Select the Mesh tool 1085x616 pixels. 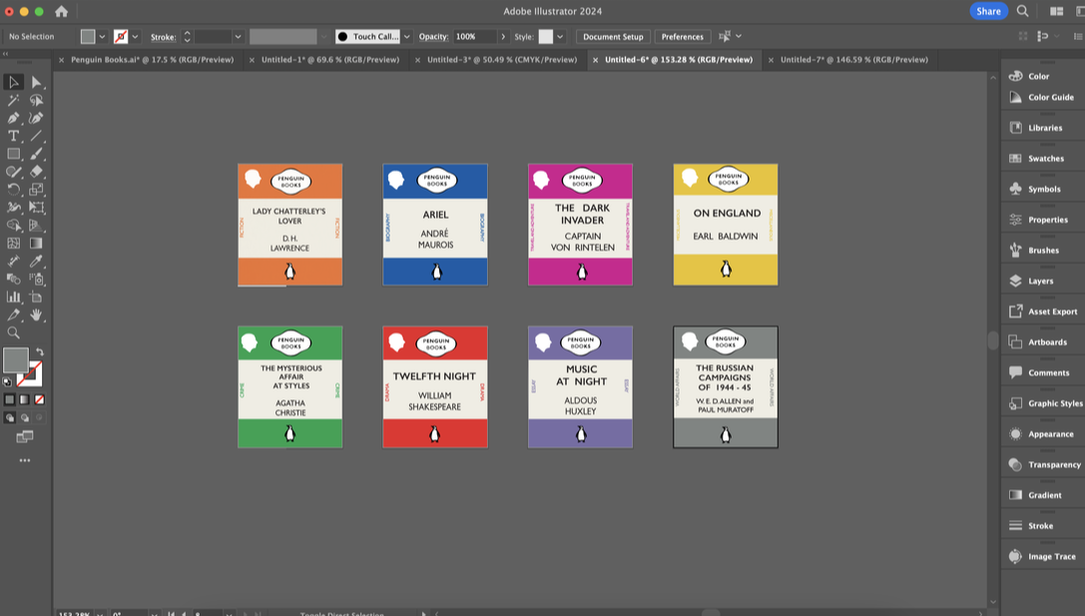[13, 243]
